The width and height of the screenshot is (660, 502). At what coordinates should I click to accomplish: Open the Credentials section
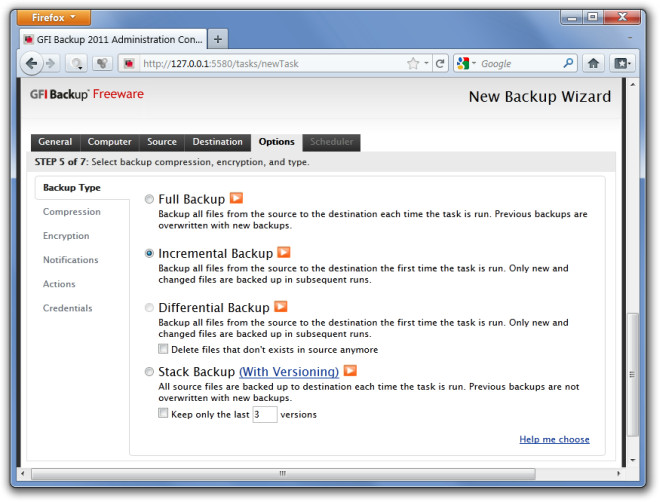click(67, 308)
